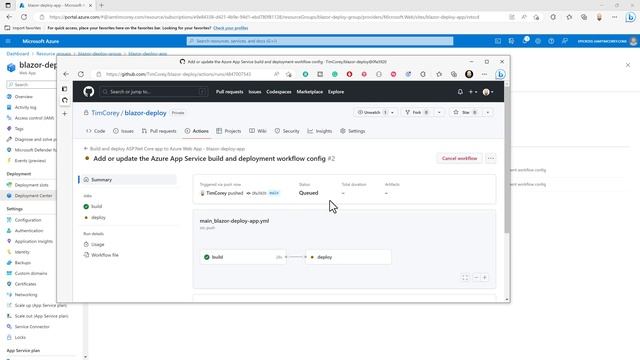Open GitHub notifications bell

460,92
